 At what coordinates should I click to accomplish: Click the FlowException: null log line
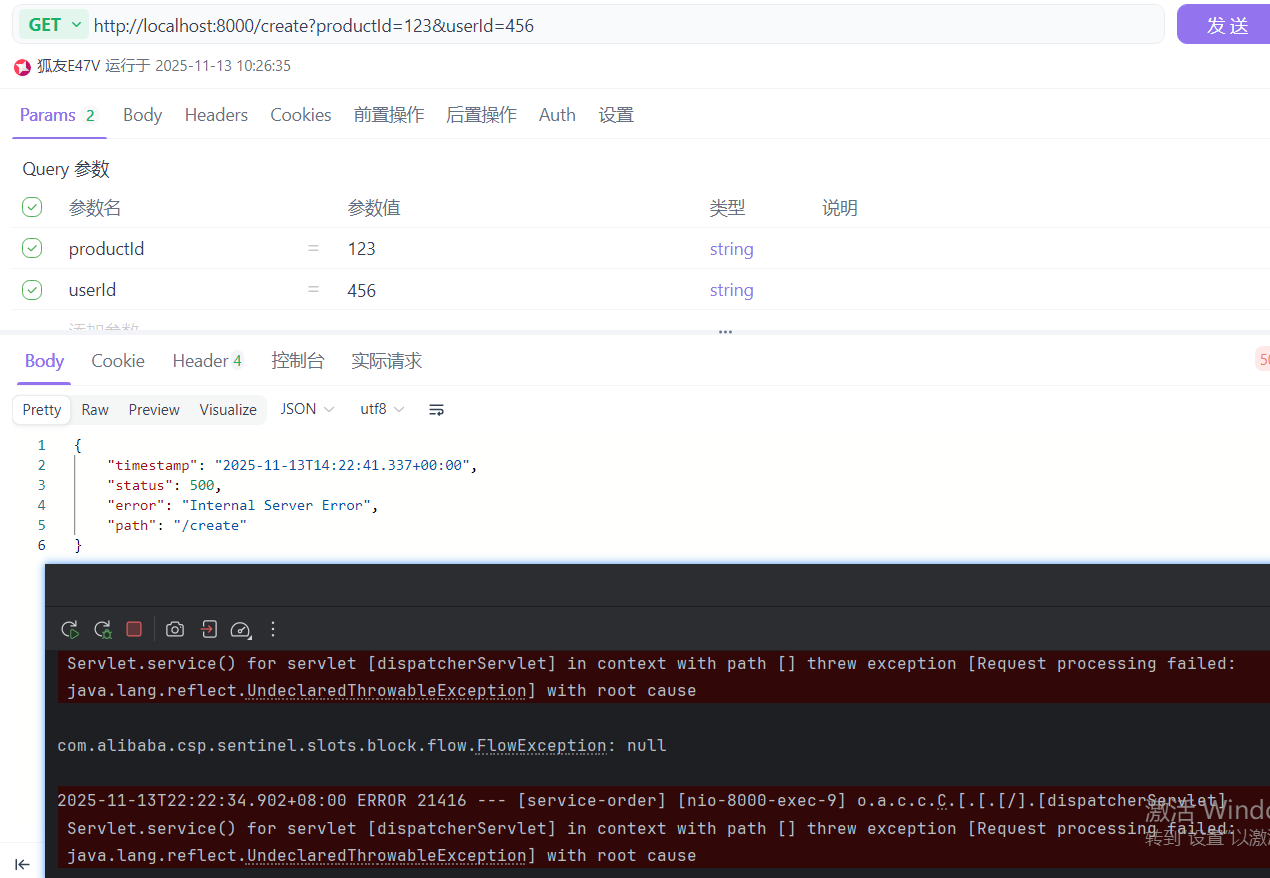362,746
